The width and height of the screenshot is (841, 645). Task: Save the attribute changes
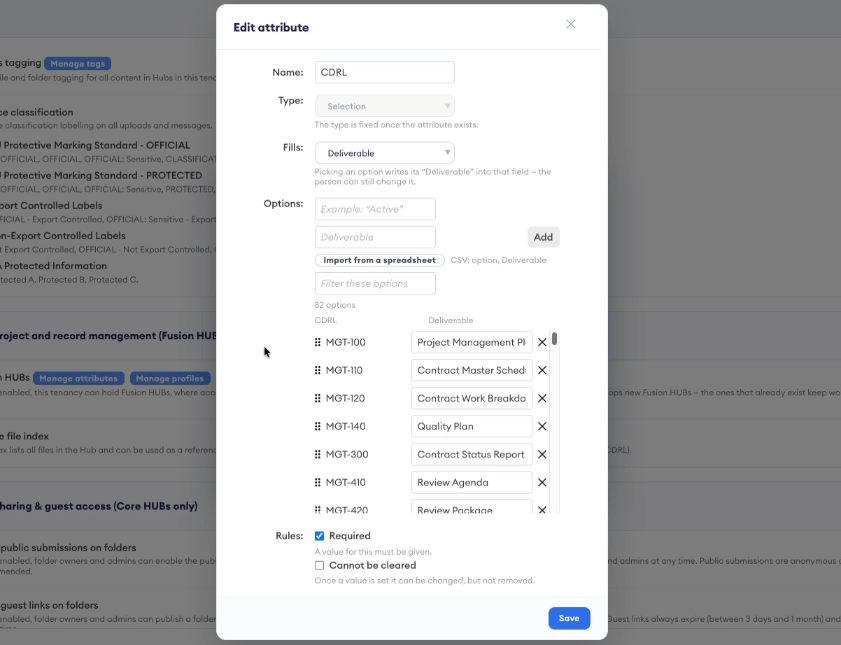pos(569,618)
